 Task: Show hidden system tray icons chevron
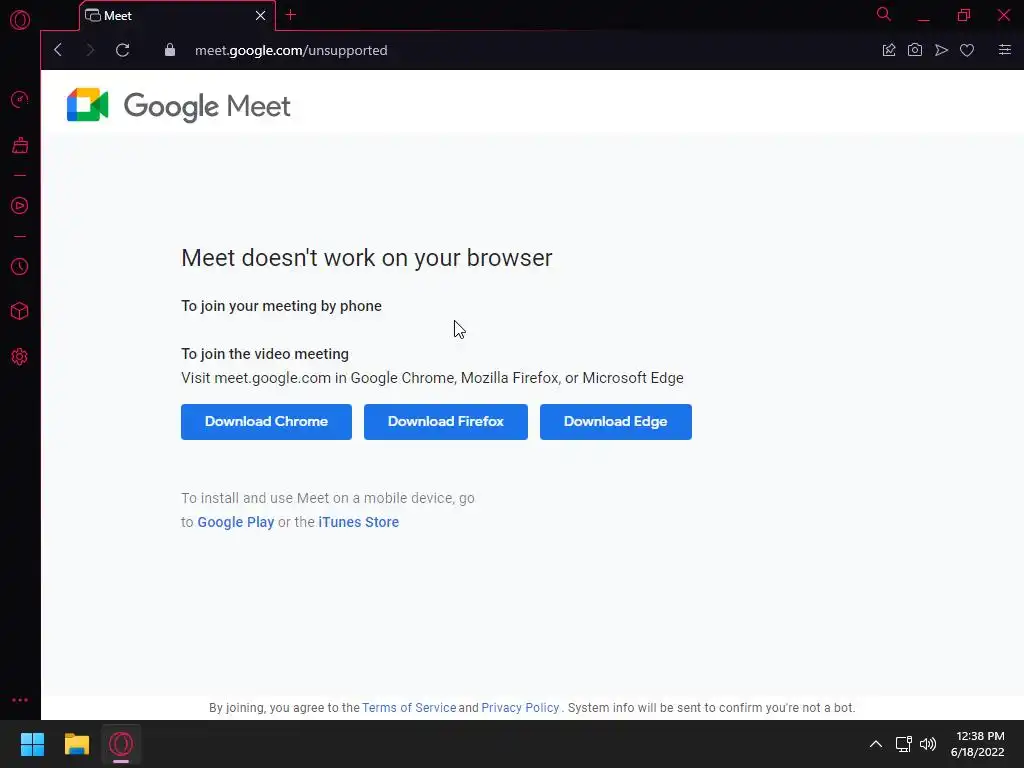tap(876, 744)
